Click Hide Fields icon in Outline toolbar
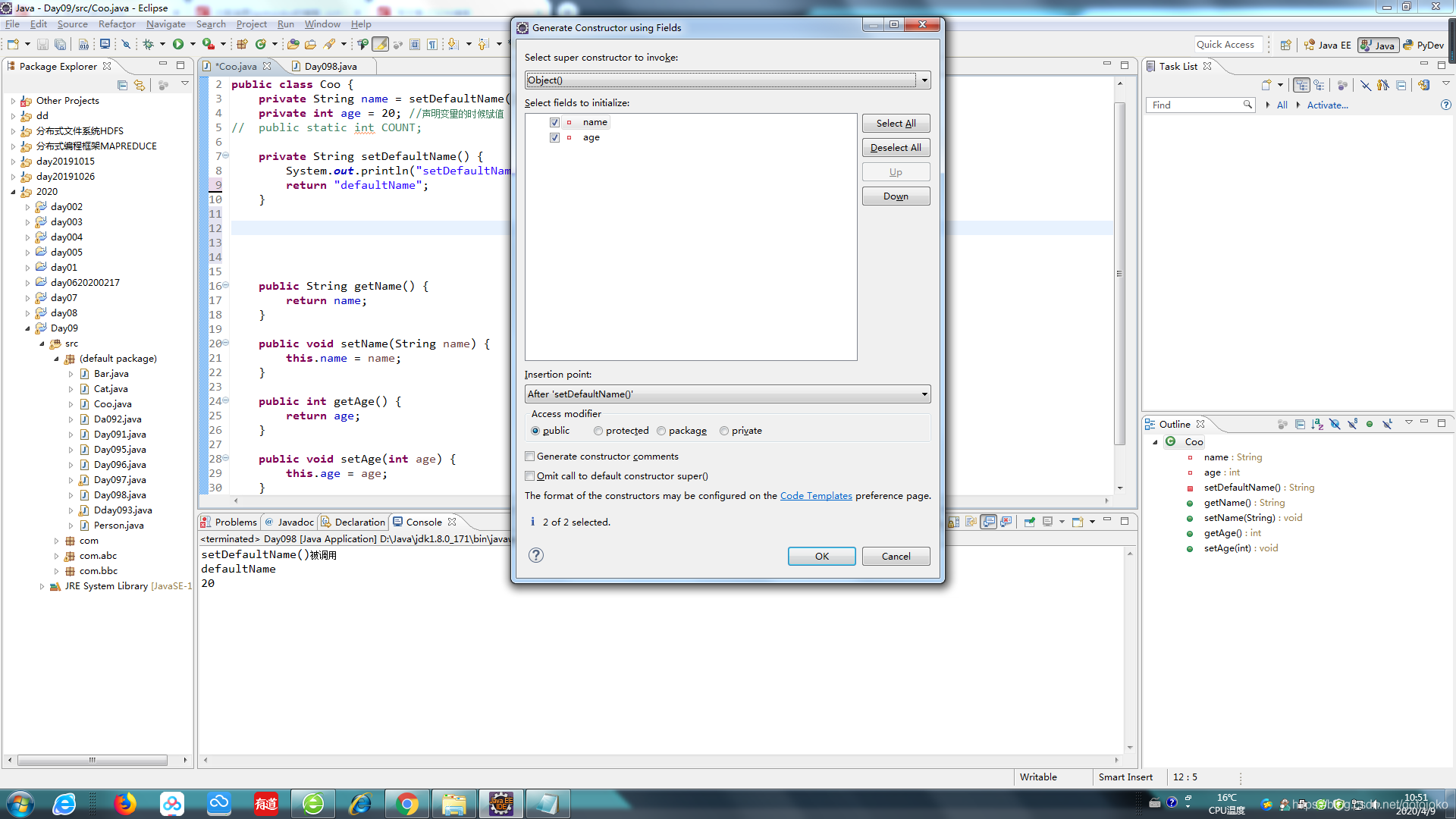1456x819 pixels. pyautogui.click(x=1335, y=424)
